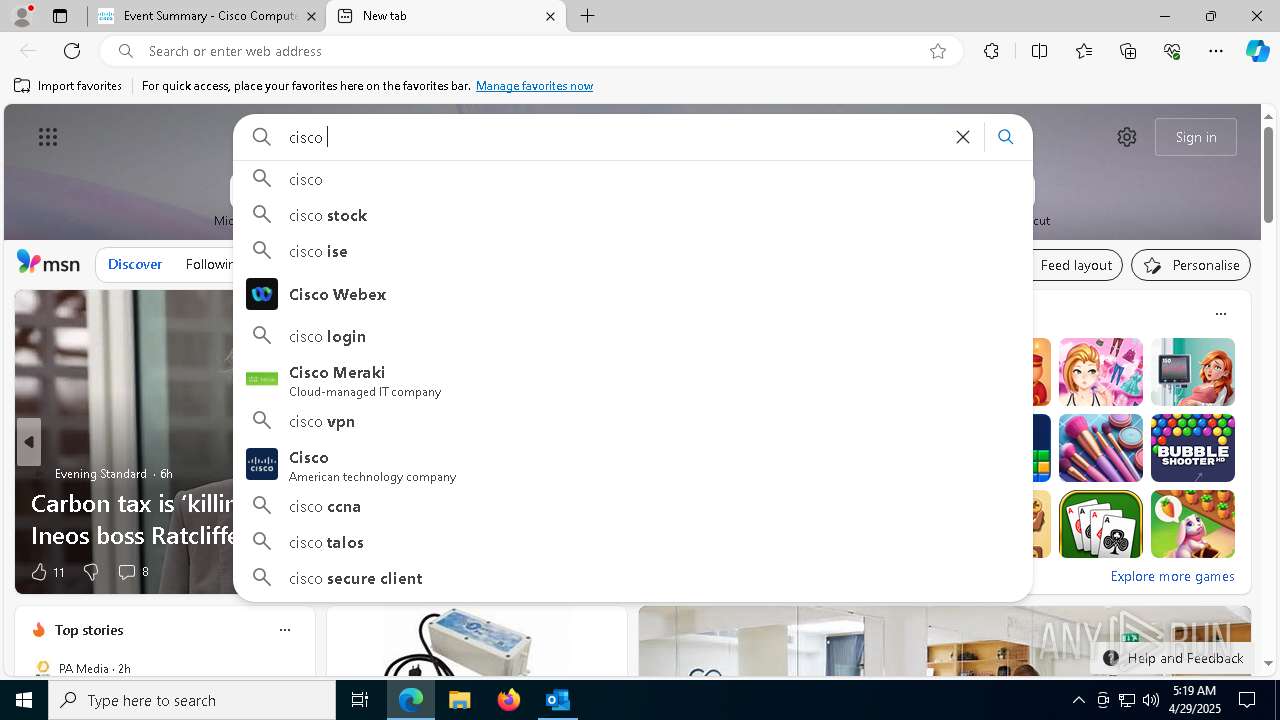Like the Carbon tax article
This screenshot has height=720, width=1280.
47,572
